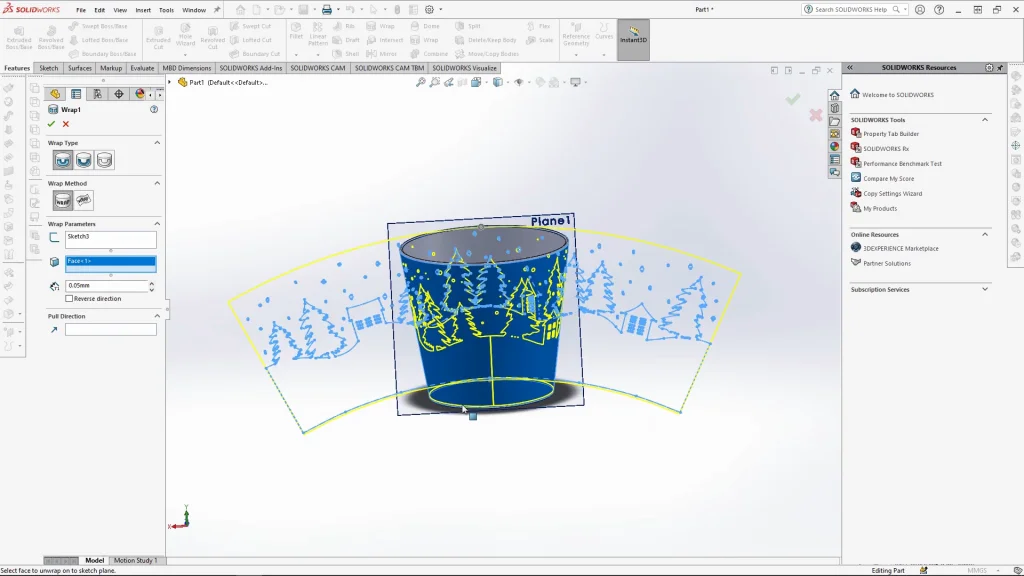
Task: Cancel Wrap1 with the red X
Action: (66, 124)
